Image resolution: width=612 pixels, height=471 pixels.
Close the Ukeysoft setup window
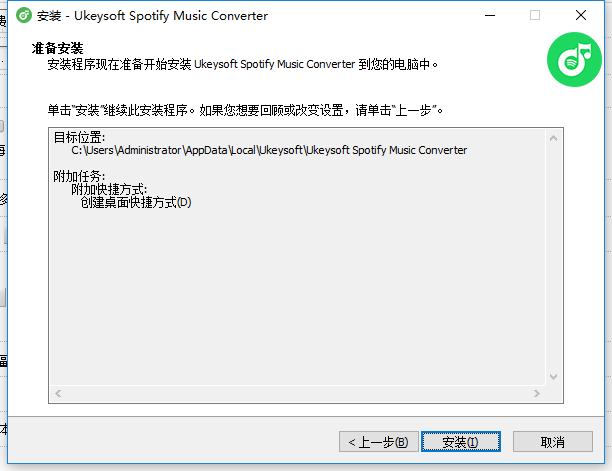point(581,15)
